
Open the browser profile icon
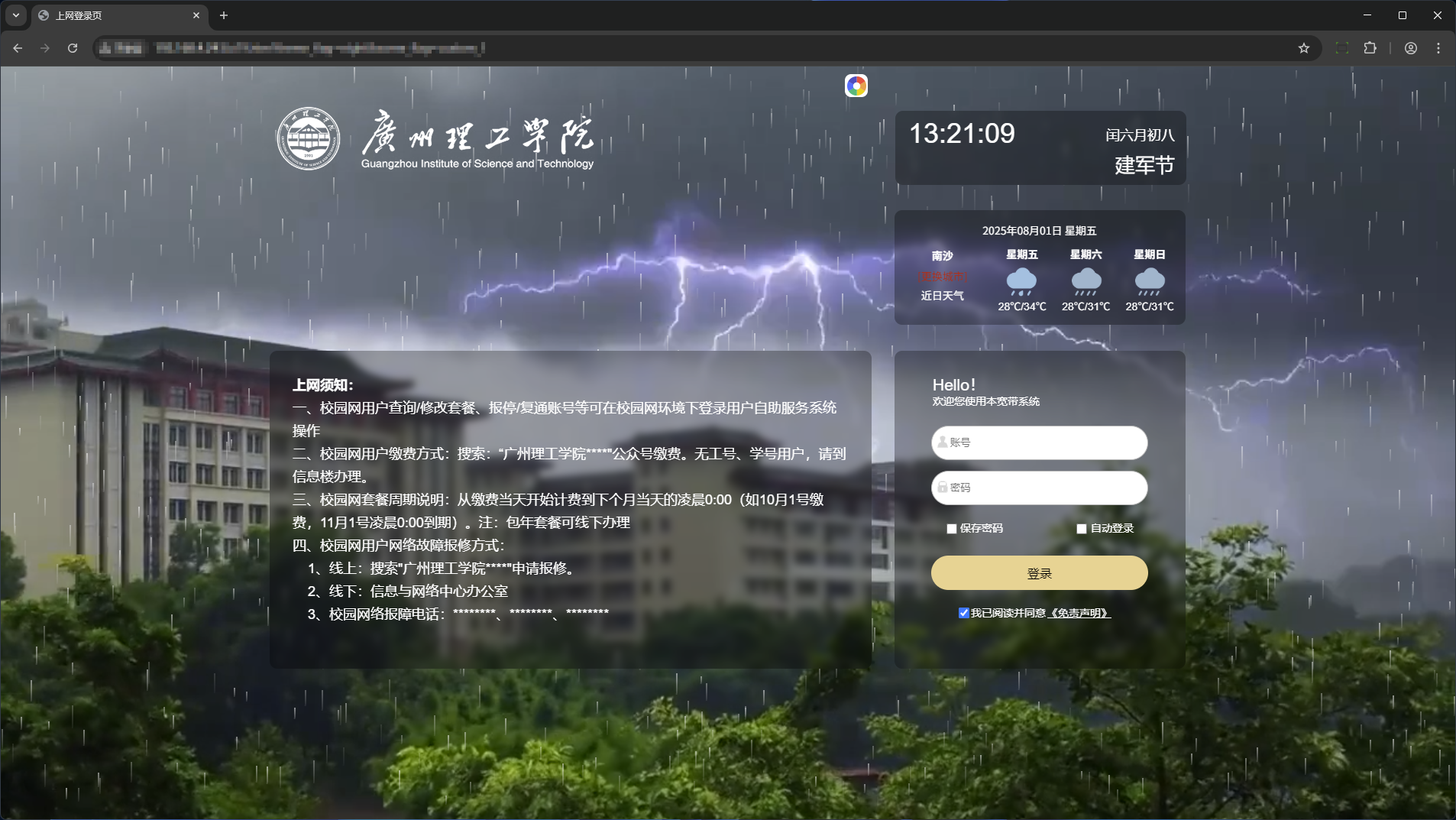pos(1411,48)
